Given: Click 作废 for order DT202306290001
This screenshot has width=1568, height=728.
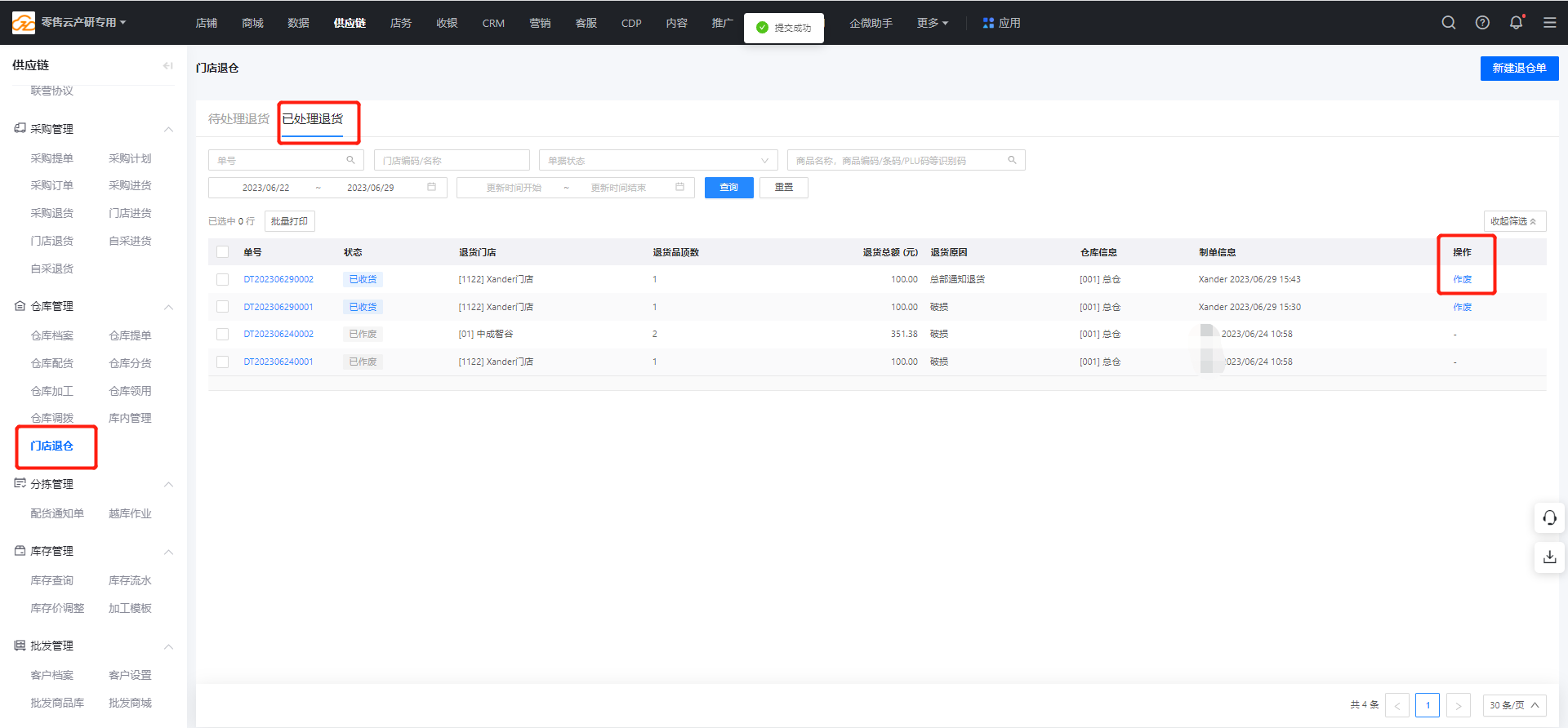Looking at the screenshot, I should pyautogui.click(x=1462, y=307).
